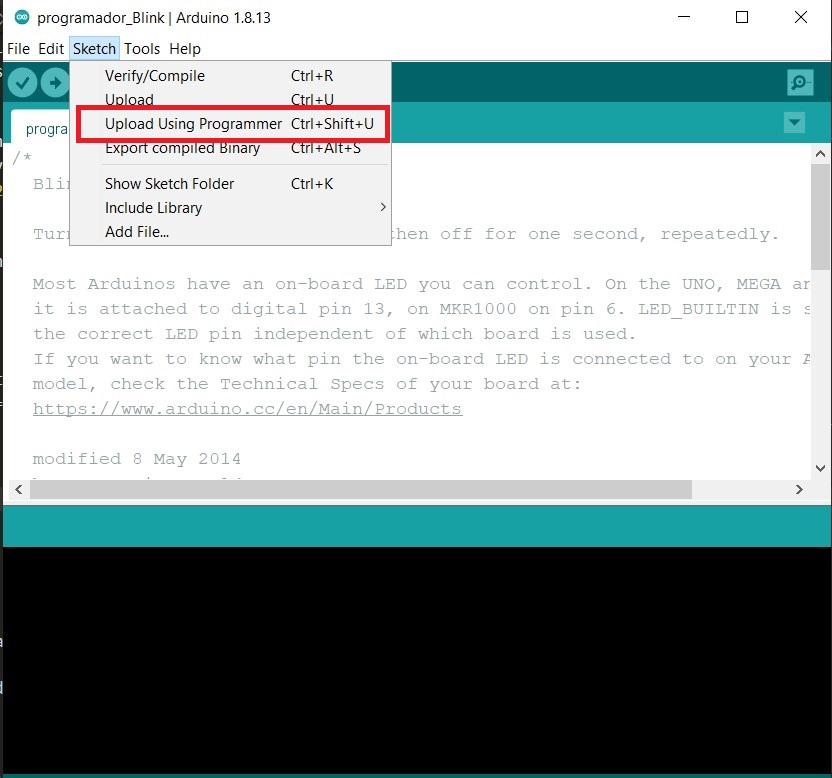Image resolution: width=832 pixels, height=778 pixels.
Task: Click the line 'it is attached to digital pin 13'
Action: [x=421, y=309]
